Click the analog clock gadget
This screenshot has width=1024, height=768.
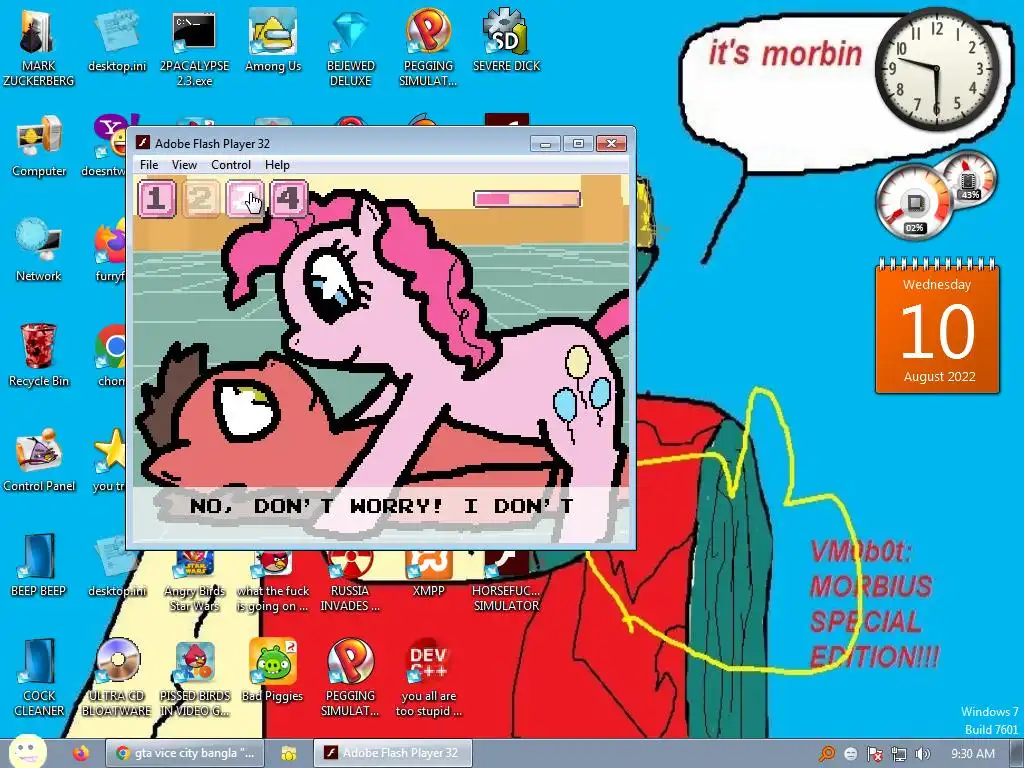(x=936, y=67)
